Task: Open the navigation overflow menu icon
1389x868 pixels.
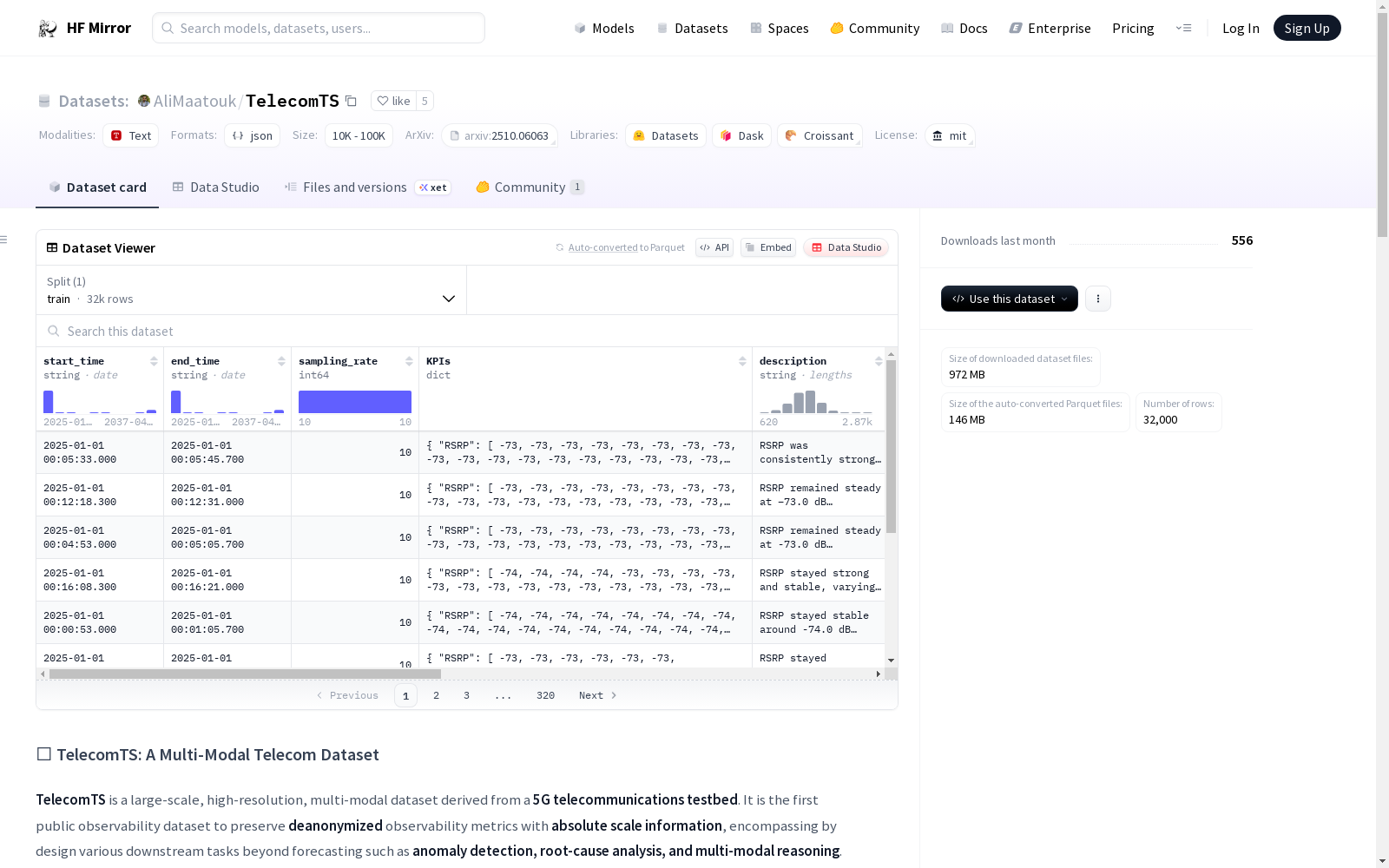Action: (x=1183, y=28)
